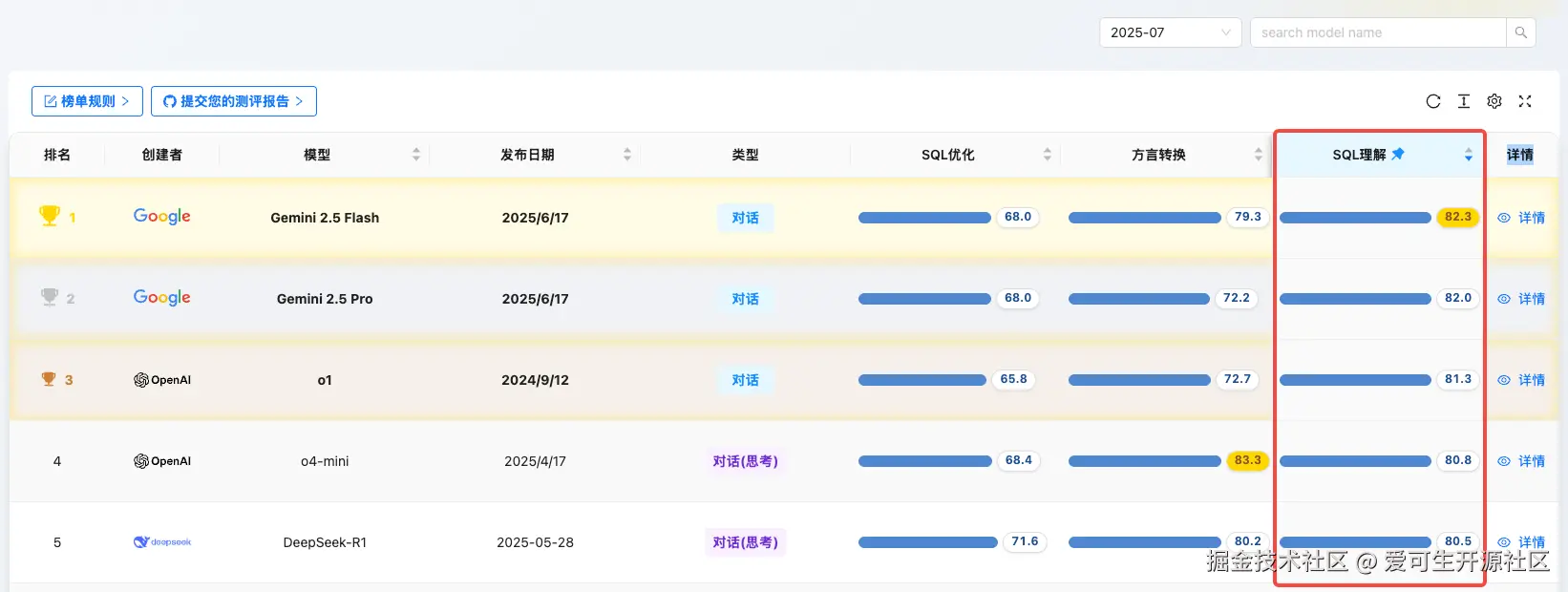This screenshot has width=1568, height=592.
Task: Toggle fullscreen table view icon
Action: pyautogui.click(x=1525, y=101)
